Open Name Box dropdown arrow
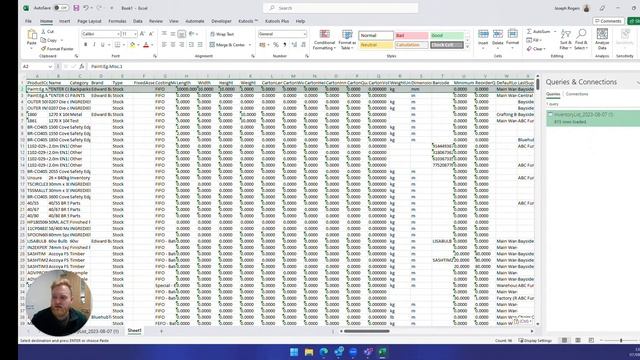640x360 pixels. pos(50,66)
